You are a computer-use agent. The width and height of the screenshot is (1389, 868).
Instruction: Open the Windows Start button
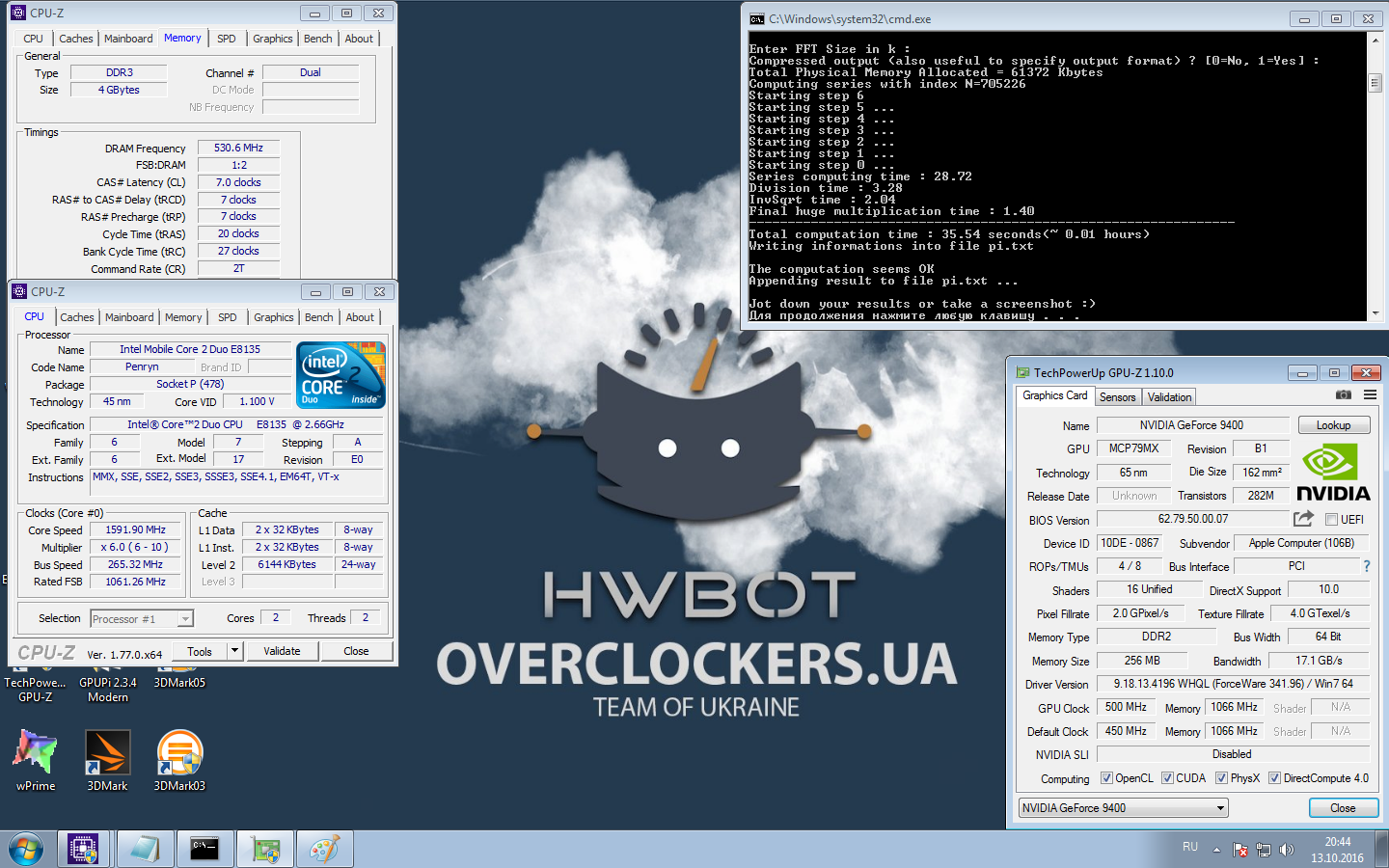(x=26, y=850)
